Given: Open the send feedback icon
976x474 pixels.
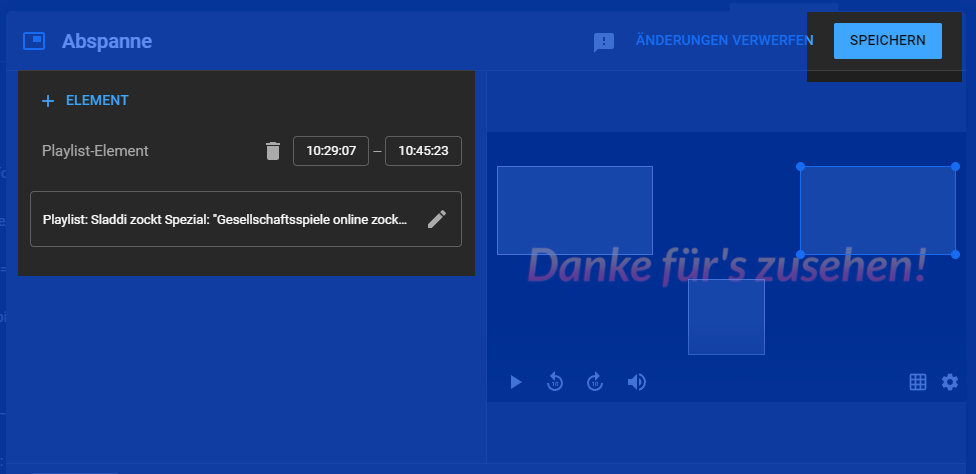Looking at the screenshot, I should click(604, 42).
